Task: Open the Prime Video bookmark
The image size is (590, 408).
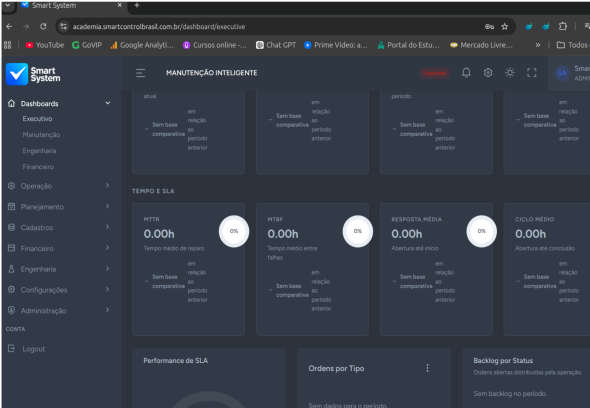Action: (x=336, y=45)
